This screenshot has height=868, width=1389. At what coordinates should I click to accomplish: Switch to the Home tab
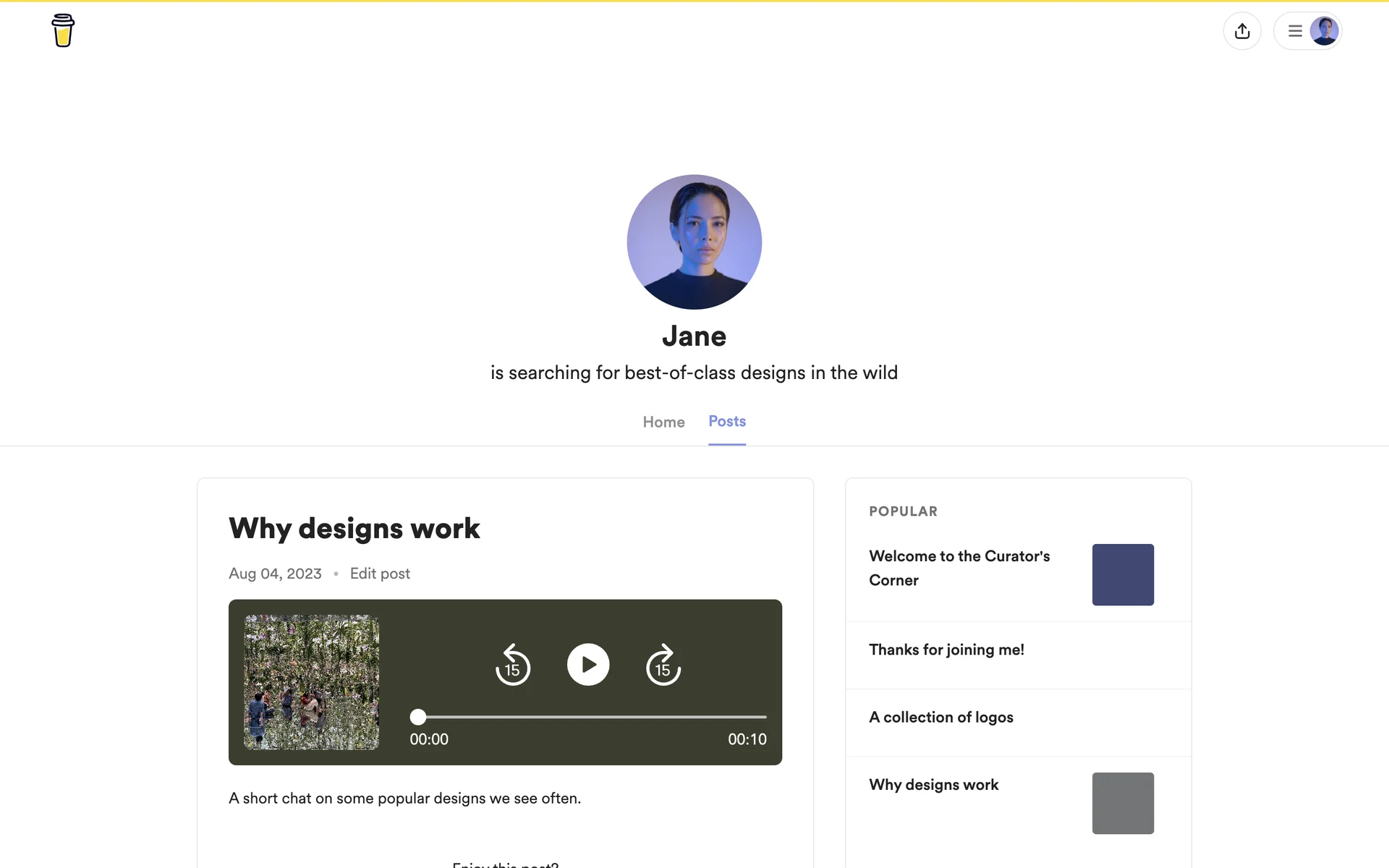click(x=663, y=422)
